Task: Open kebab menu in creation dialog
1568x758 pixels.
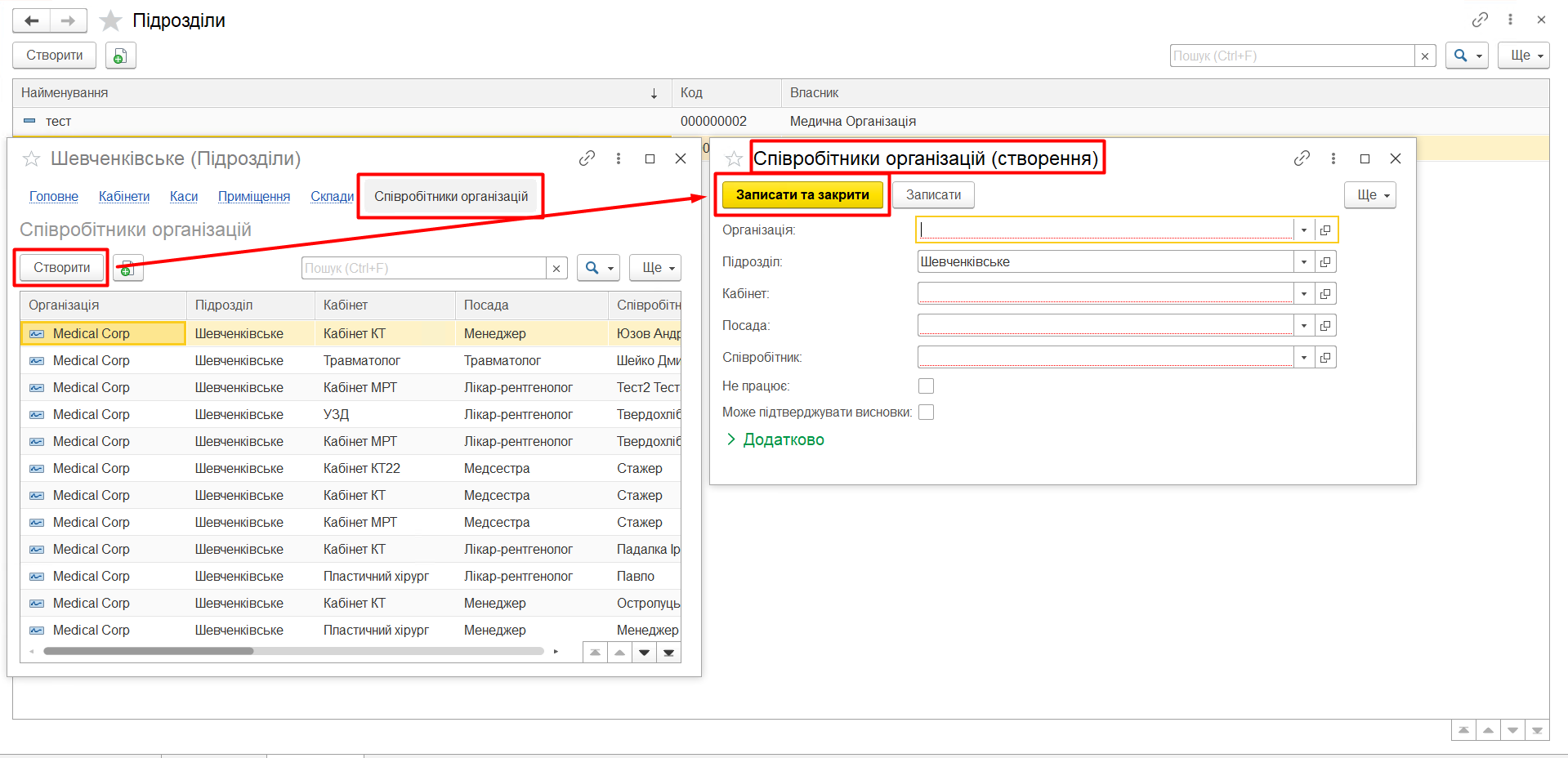Action: [1333, 158]
